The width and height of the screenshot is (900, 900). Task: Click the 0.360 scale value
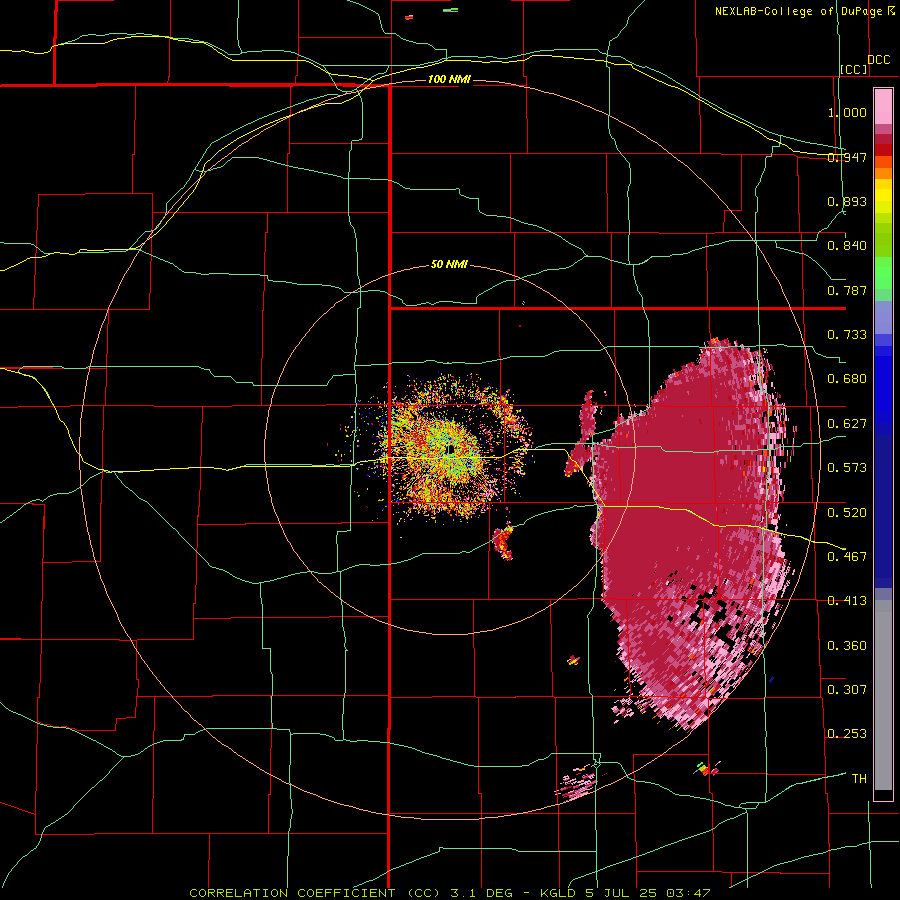click(847, 646)
